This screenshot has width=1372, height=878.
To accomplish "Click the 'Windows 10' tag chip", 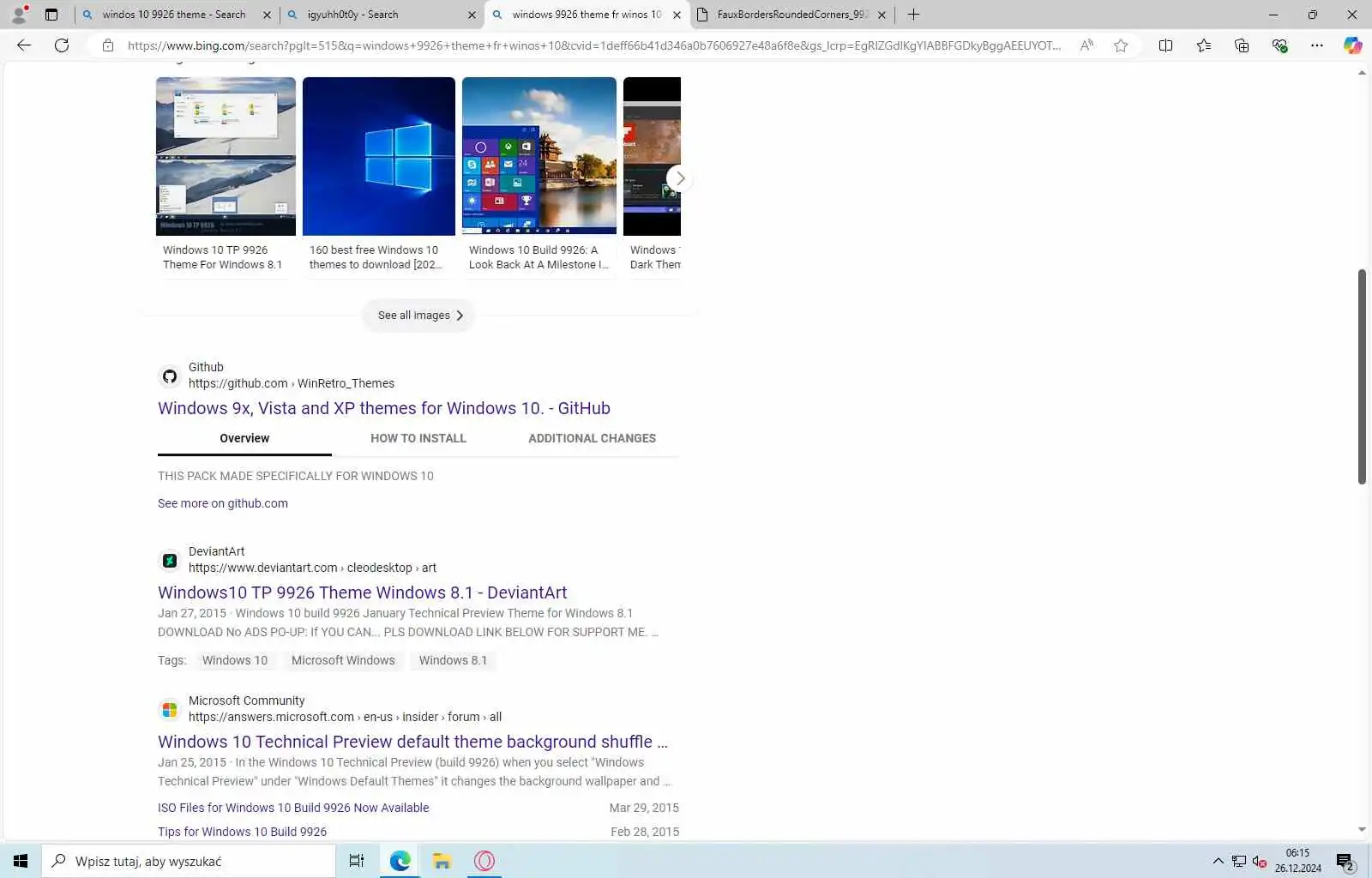I will pyautogui.click(x=235, y=660).
